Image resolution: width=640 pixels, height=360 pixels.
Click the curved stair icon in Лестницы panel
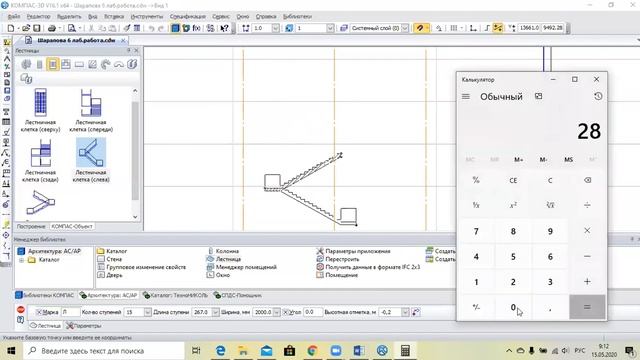(106, 64)
